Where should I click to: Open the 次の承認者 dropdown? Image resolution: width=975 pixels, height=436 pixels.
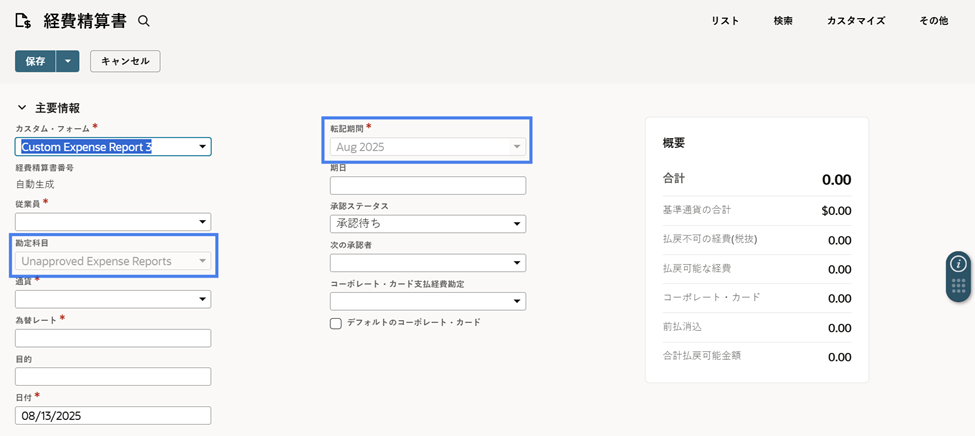point(428,262)
